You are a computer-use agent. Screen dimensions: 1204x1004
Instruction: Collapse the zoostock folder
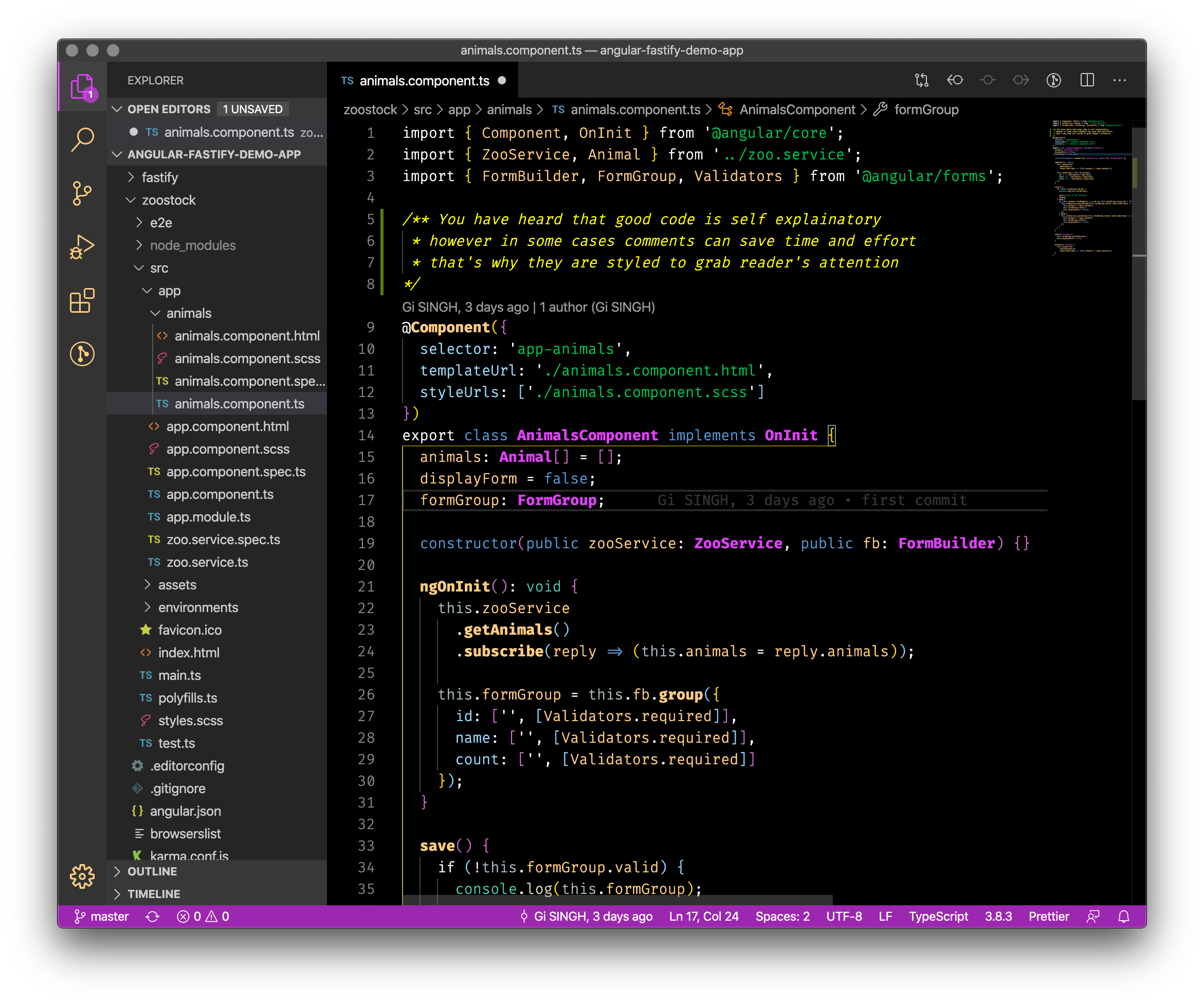point(131,200)
